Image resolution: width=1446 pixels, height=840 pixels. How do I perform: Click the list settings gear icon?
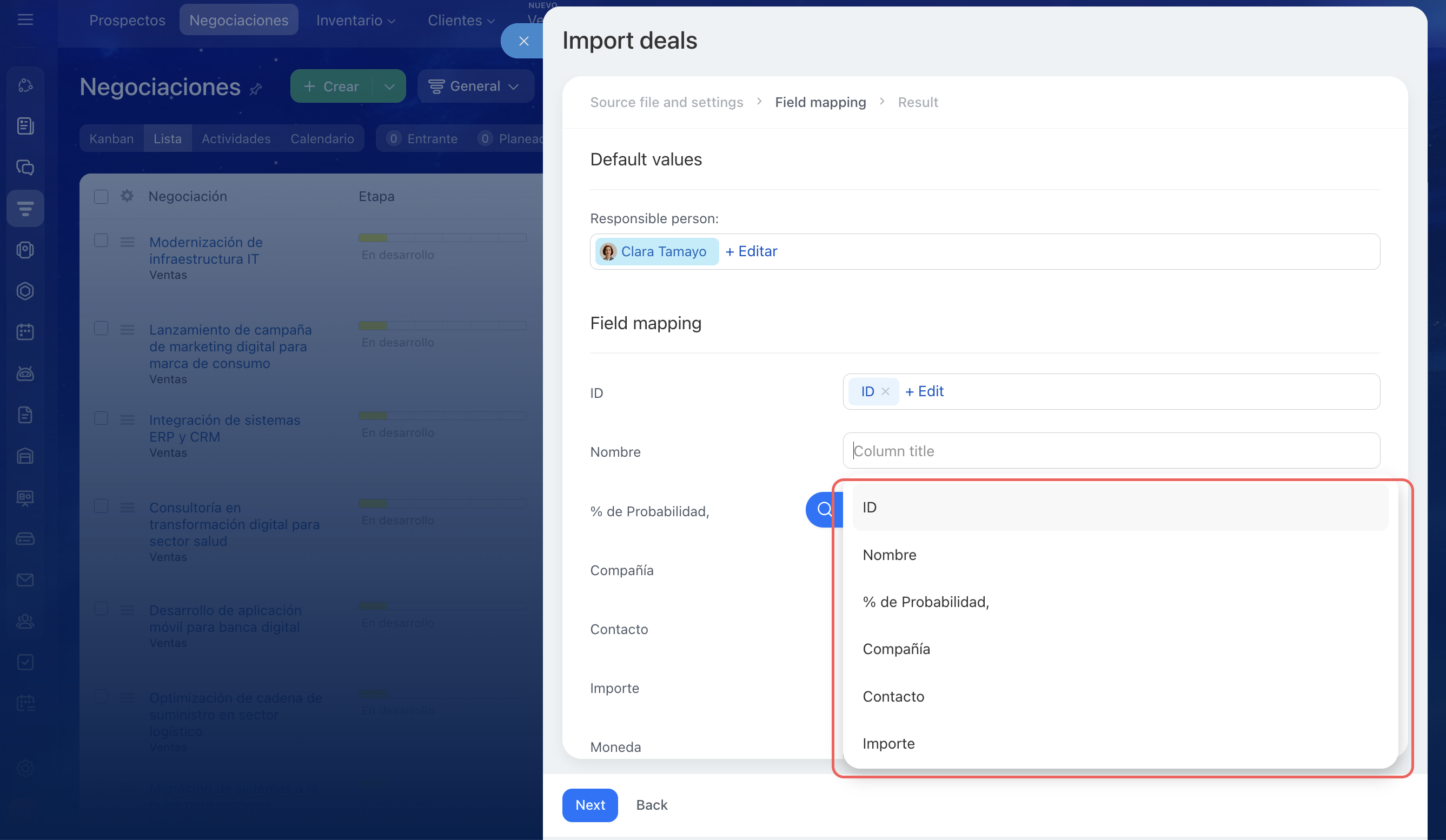pyautogui.click(x=127, y=196)
